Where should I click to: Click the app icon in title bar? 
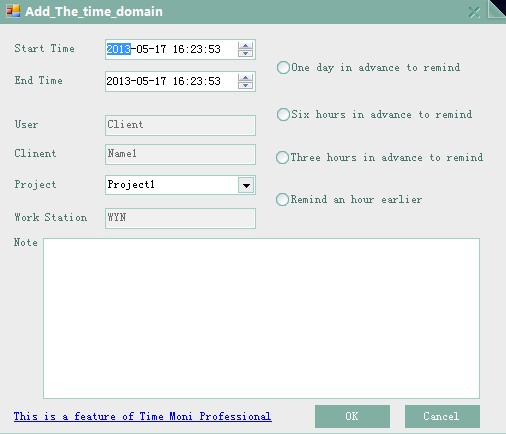(x=13, y=11)
